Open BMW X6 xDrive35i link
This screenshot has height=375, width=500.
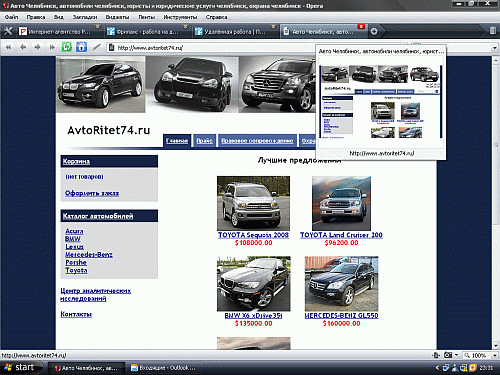coord(253,315)
